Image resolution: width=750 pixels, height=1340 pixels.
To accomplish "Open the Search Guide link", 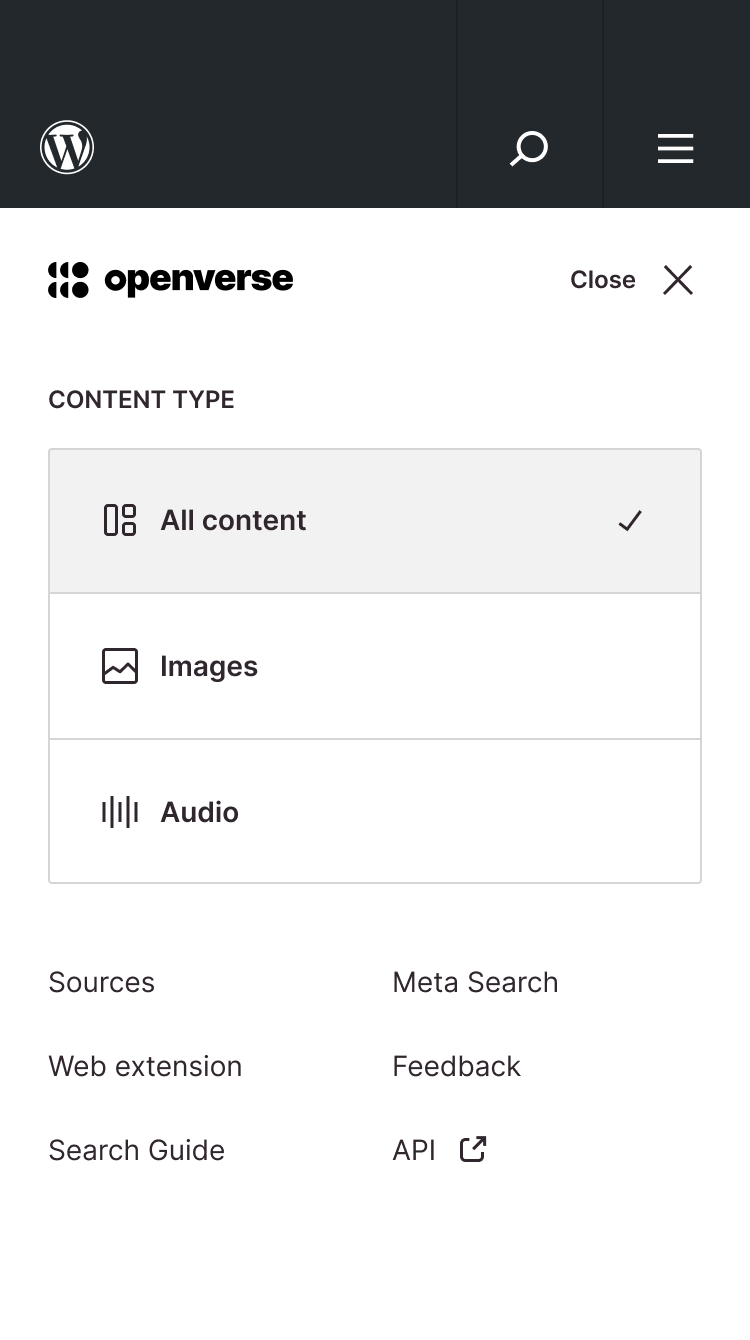I will [x=136, y=1150].
